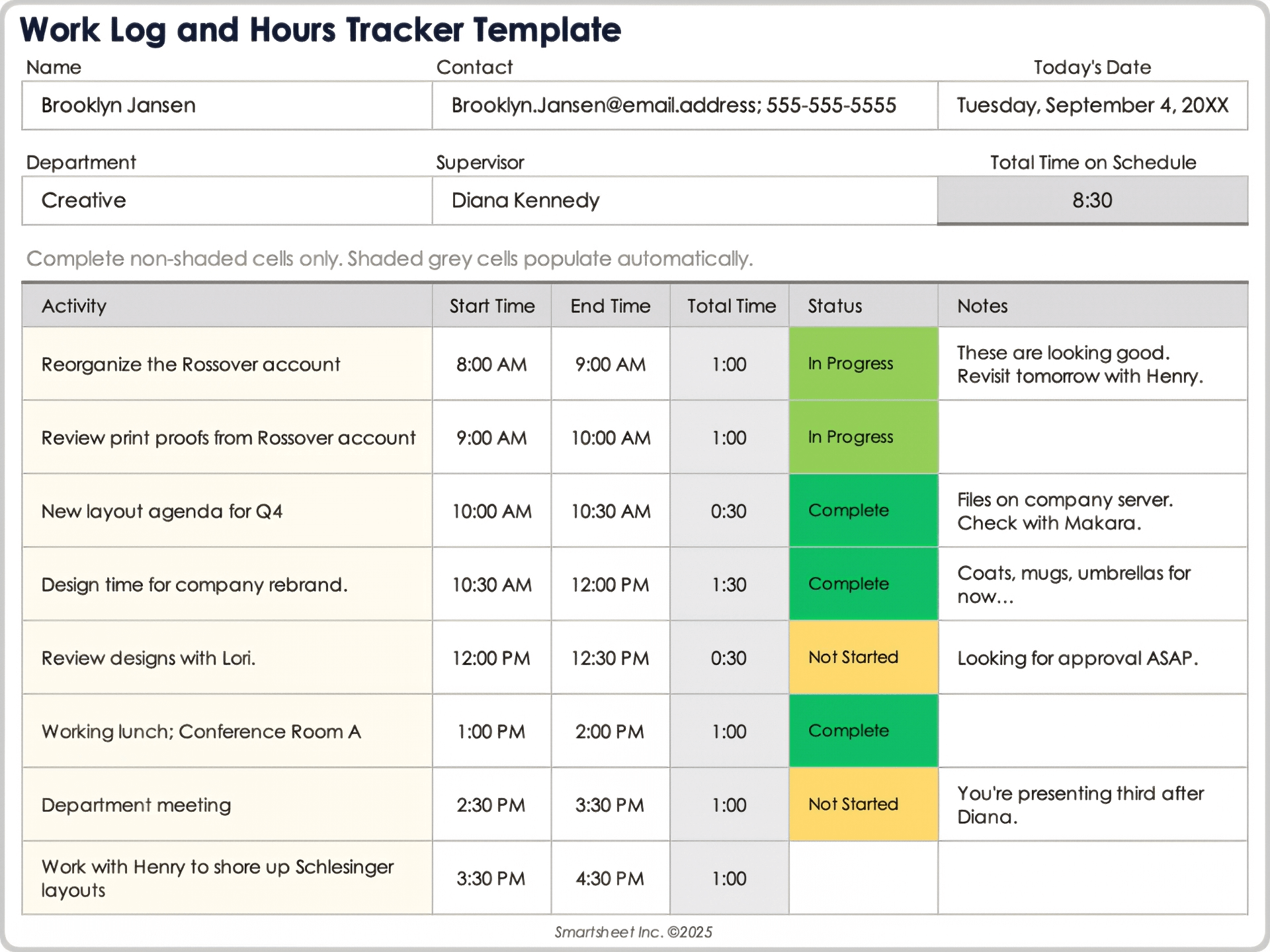This screenshot has height=952, width=1270.
Task: Click the Notes column header
Action: [1092, 306]
